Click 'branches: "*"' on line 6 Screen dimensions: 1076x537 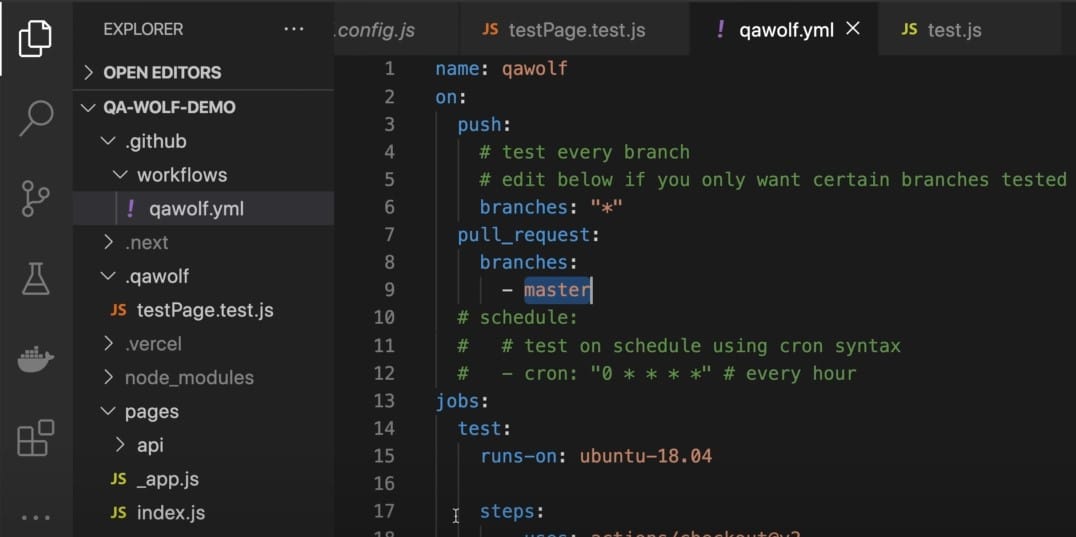click(x=551, y=207)
